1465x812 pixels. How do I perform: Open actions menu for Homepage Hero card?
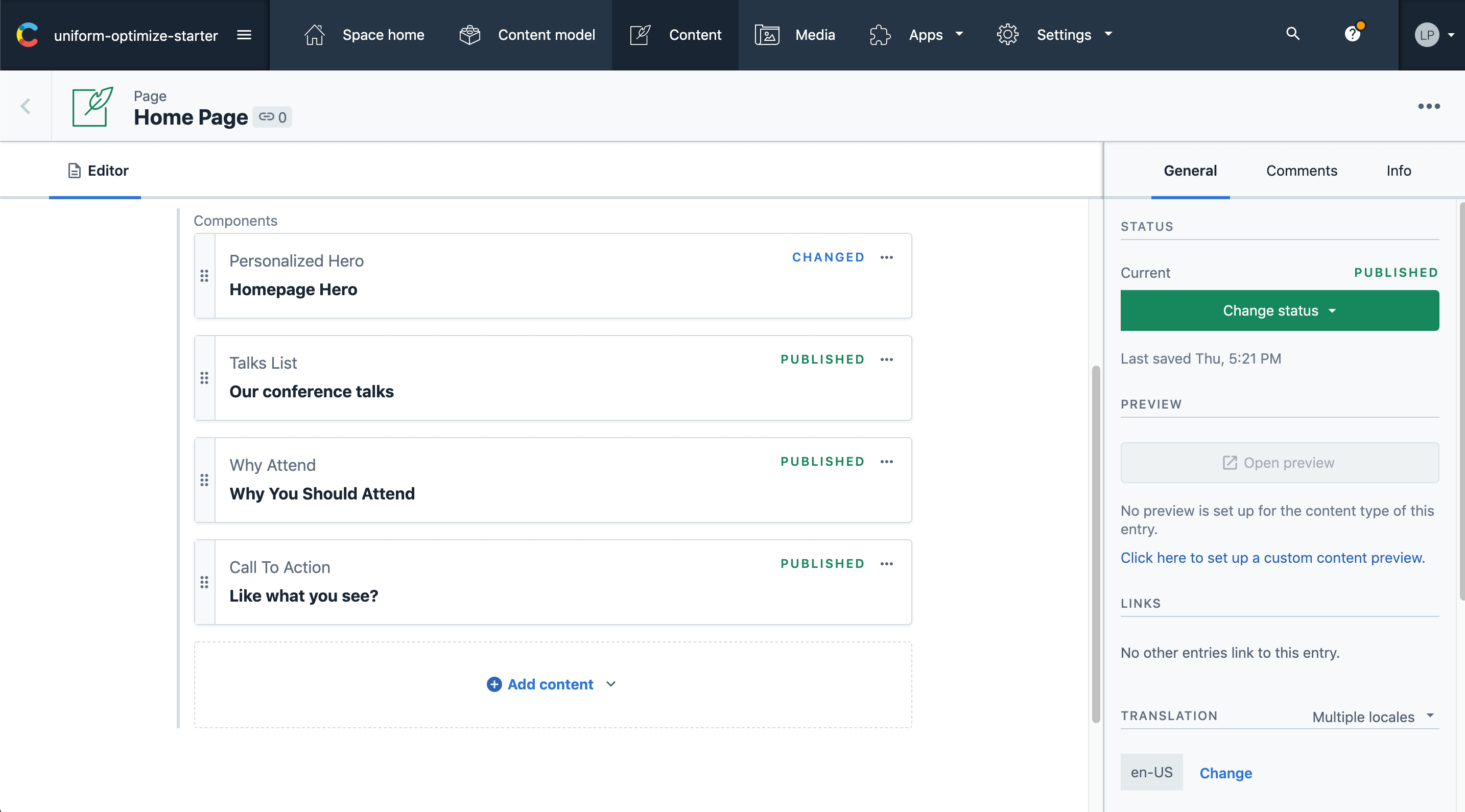coord(887,257)
